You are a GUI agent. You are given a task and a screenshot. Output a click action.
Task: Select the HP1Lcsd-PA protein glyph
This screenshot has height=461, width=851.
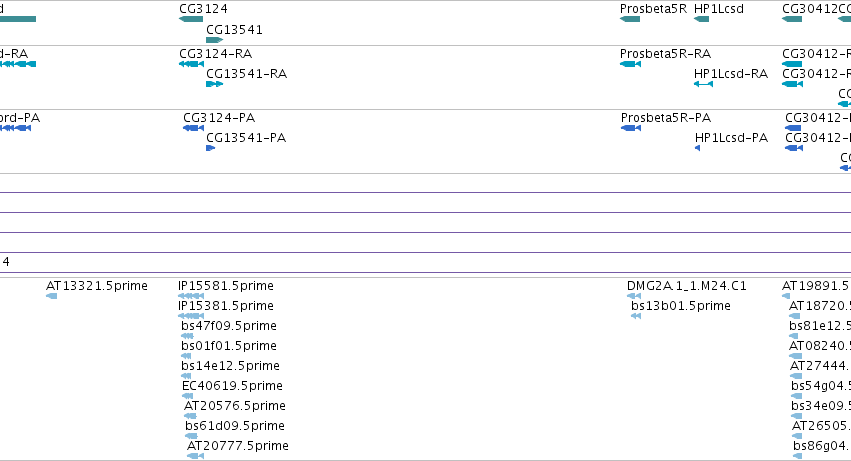click(697, 148)
